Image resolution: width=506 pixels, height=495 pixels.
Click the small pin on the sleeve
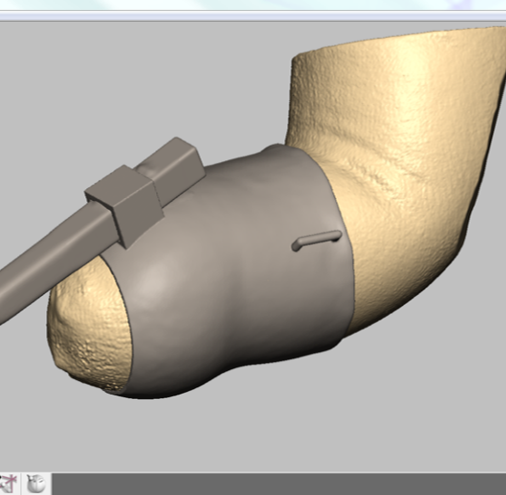(316, 240)
